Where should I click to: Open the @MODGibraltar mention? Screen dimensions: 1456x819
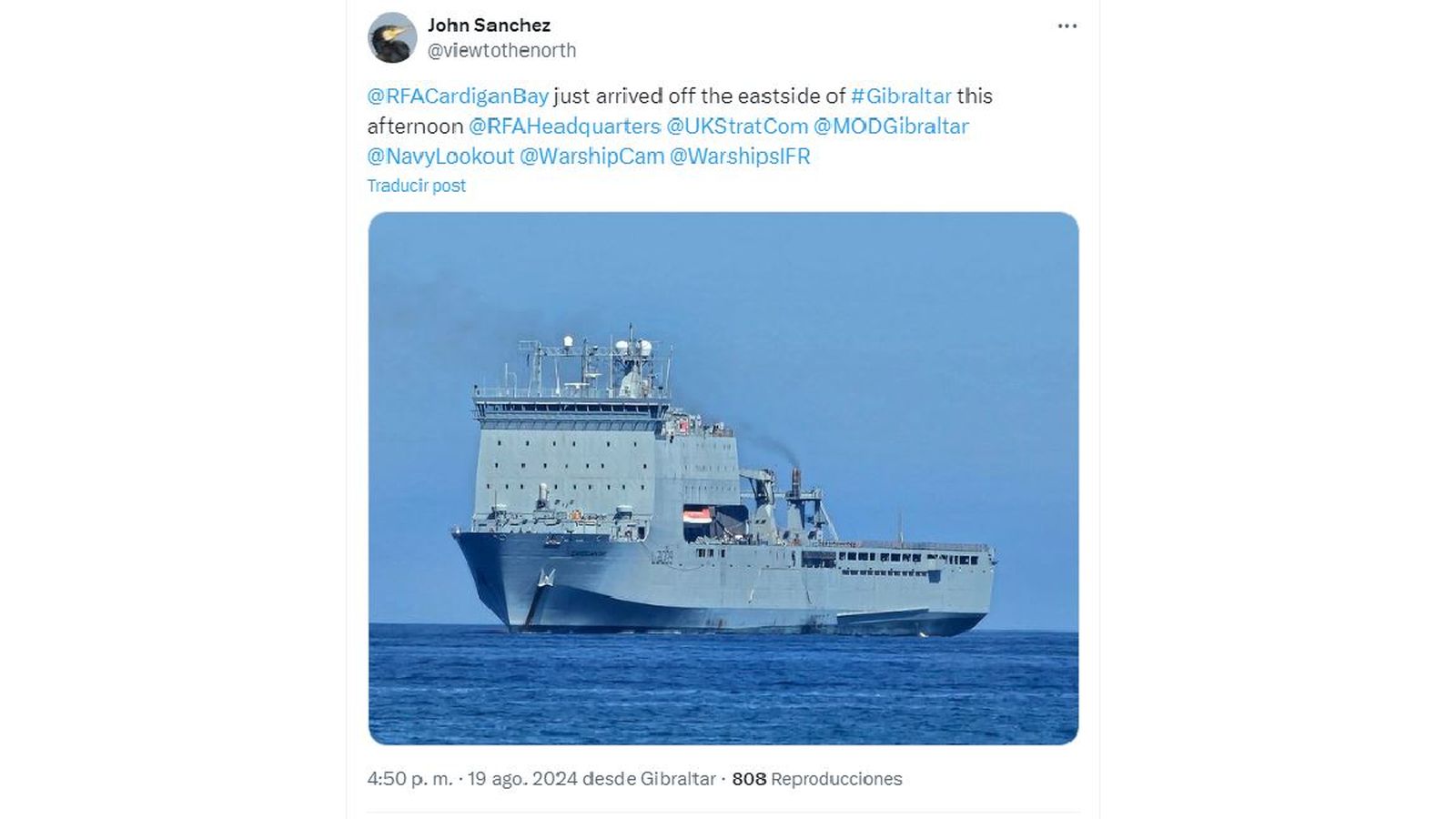click(x=891, y=126)
